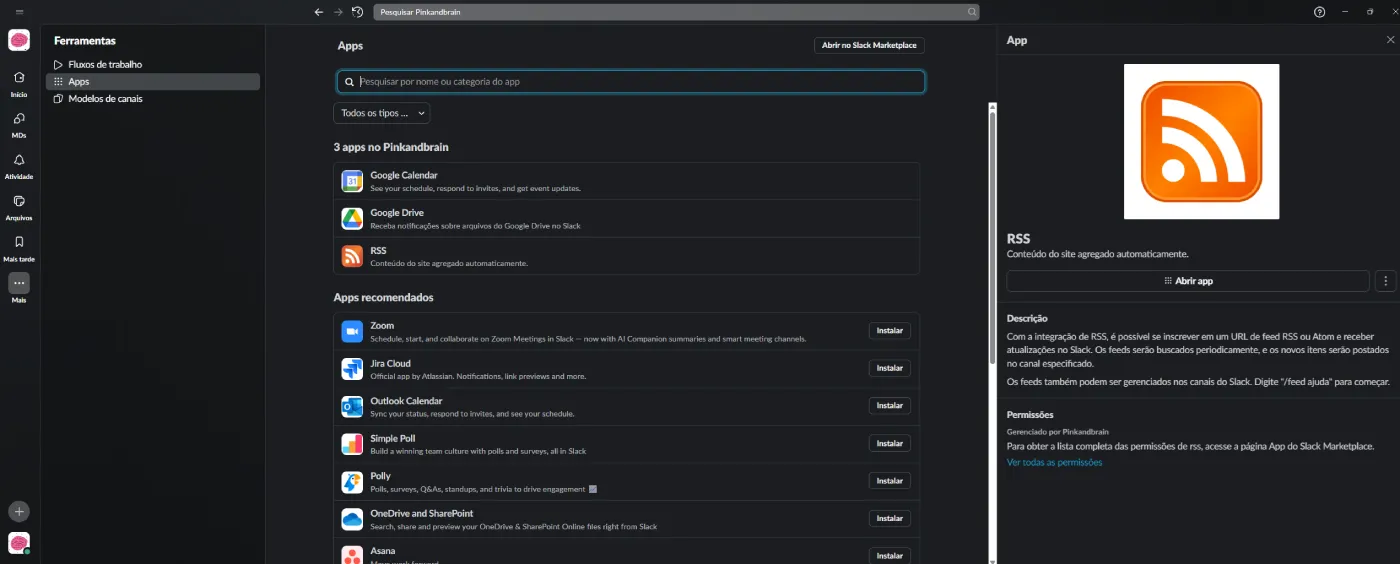The width and height of the screenshot is (1400, 564).
Task: Open the RSS app more options menu
Action: tap(1385, 281)
